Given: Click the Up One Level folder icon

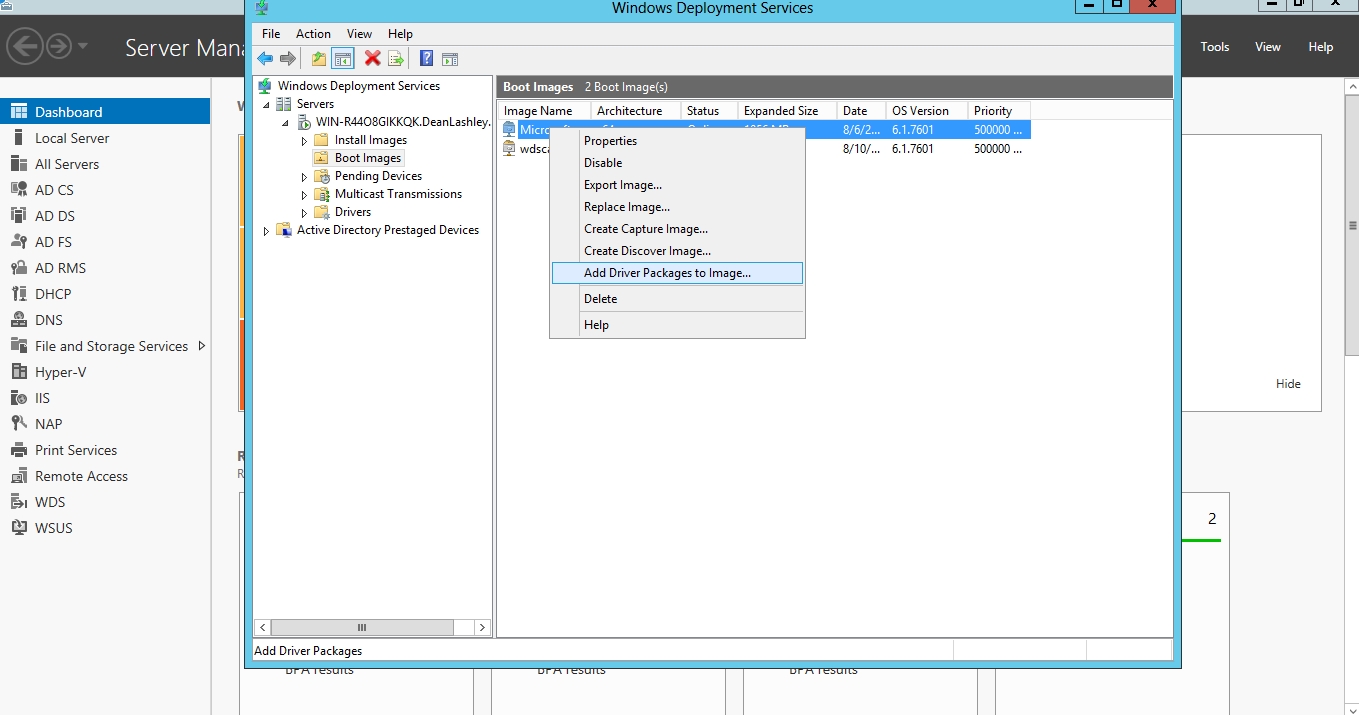Looking at the screenshot, I should 319,59.
